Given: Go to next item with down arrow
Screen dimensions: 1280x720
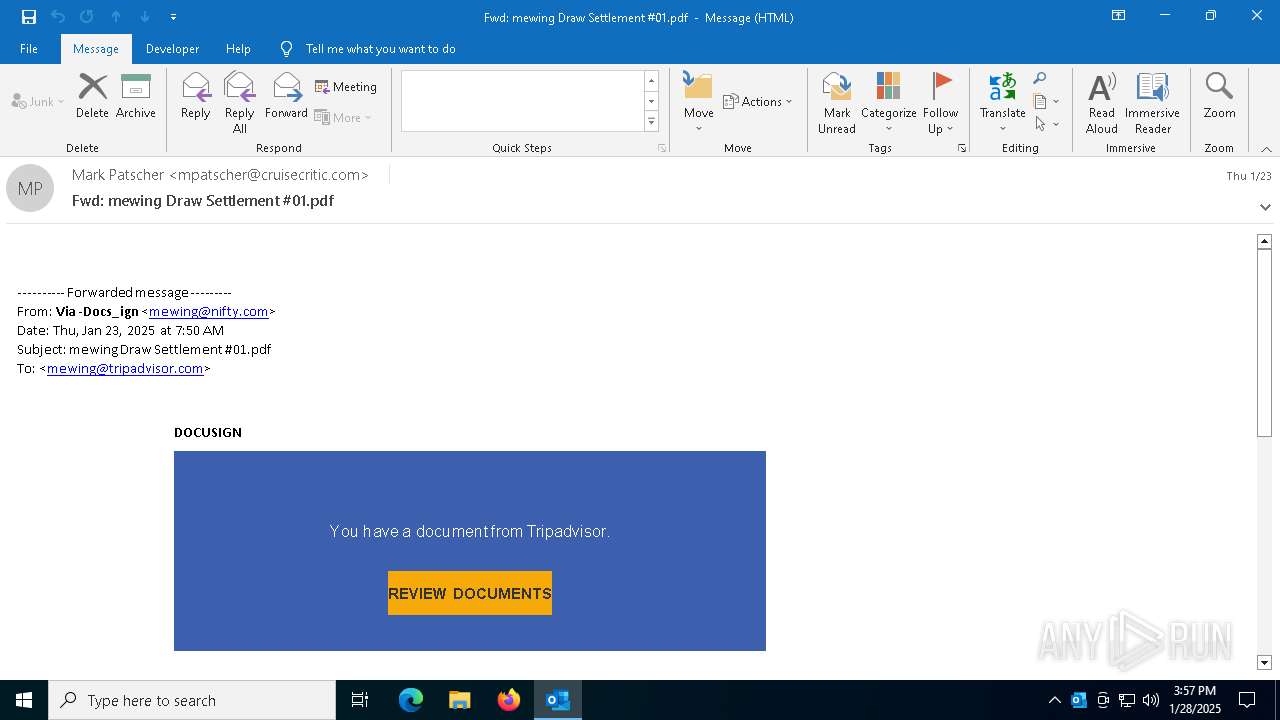Looking at the screenshot, I should [145, 17].
